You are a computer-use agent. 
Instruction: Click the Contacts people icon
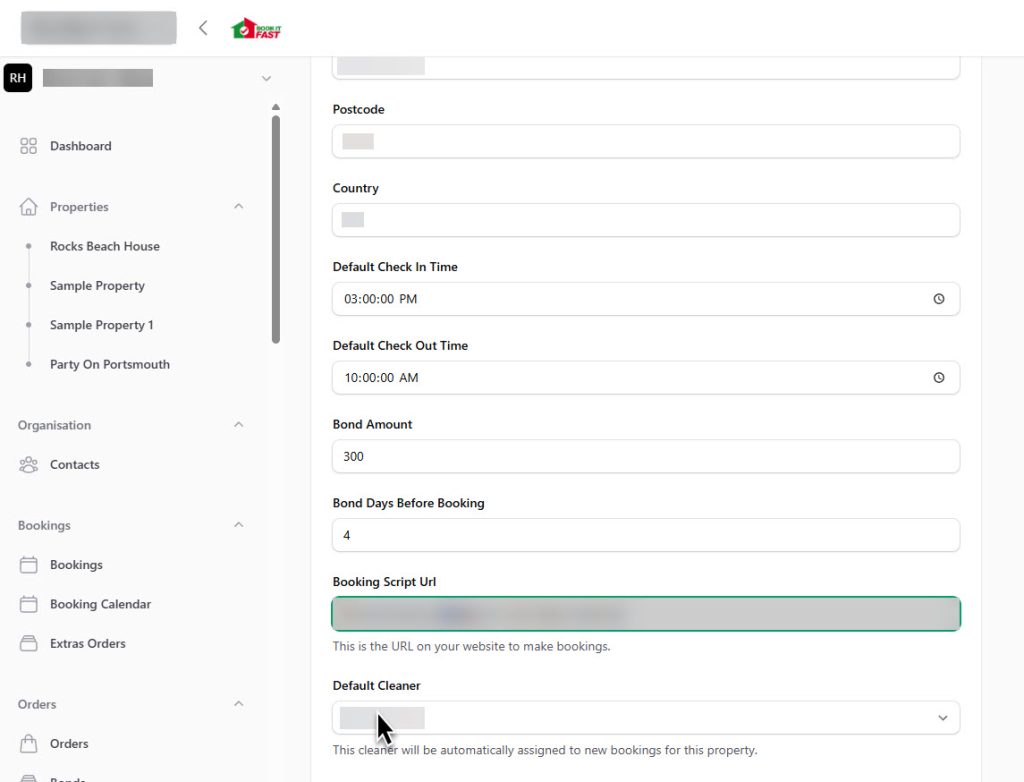point(28,464)
